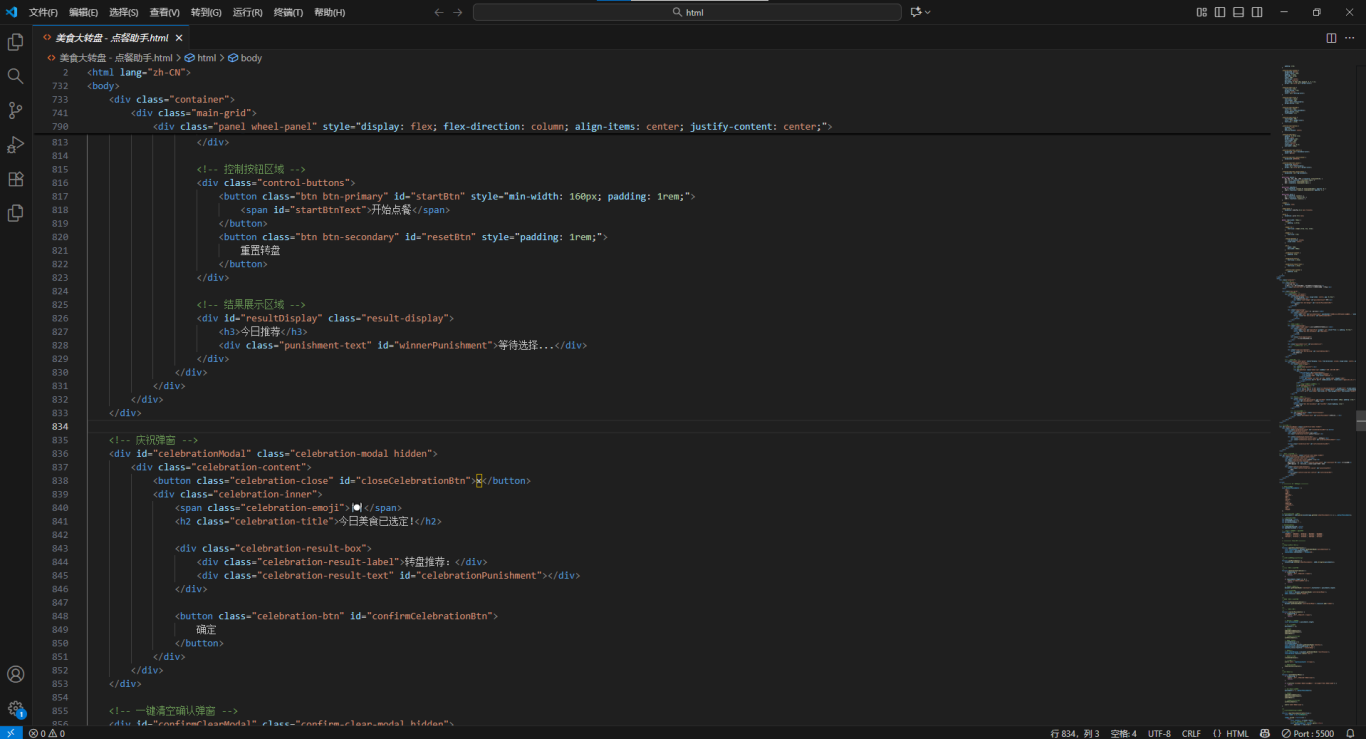Open the Search view in activity bar

(x=15, y=76)
